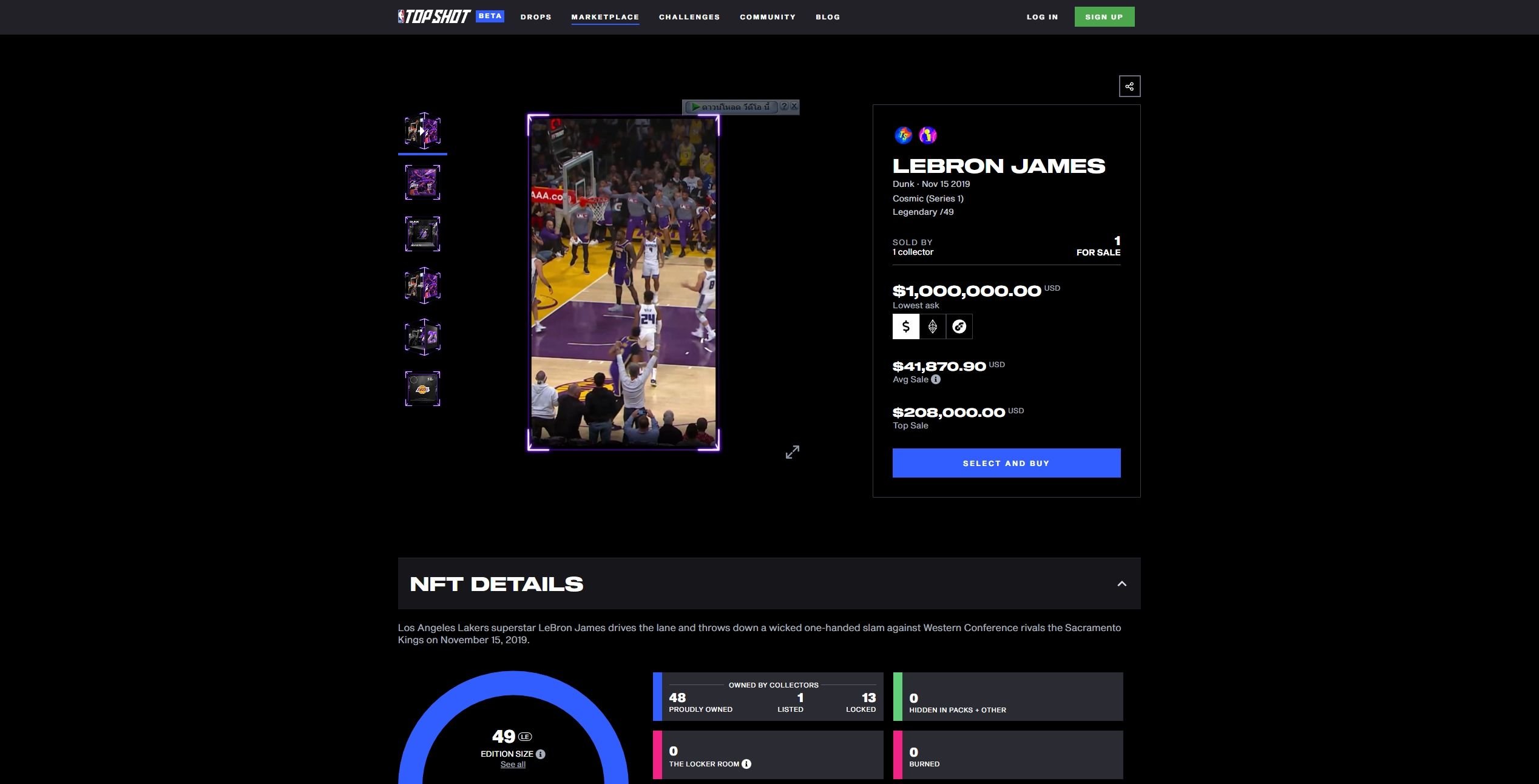Click the second round badge above LeBron James
The height and width of the screenshot is (784, 1539).
tap(927, 135)
